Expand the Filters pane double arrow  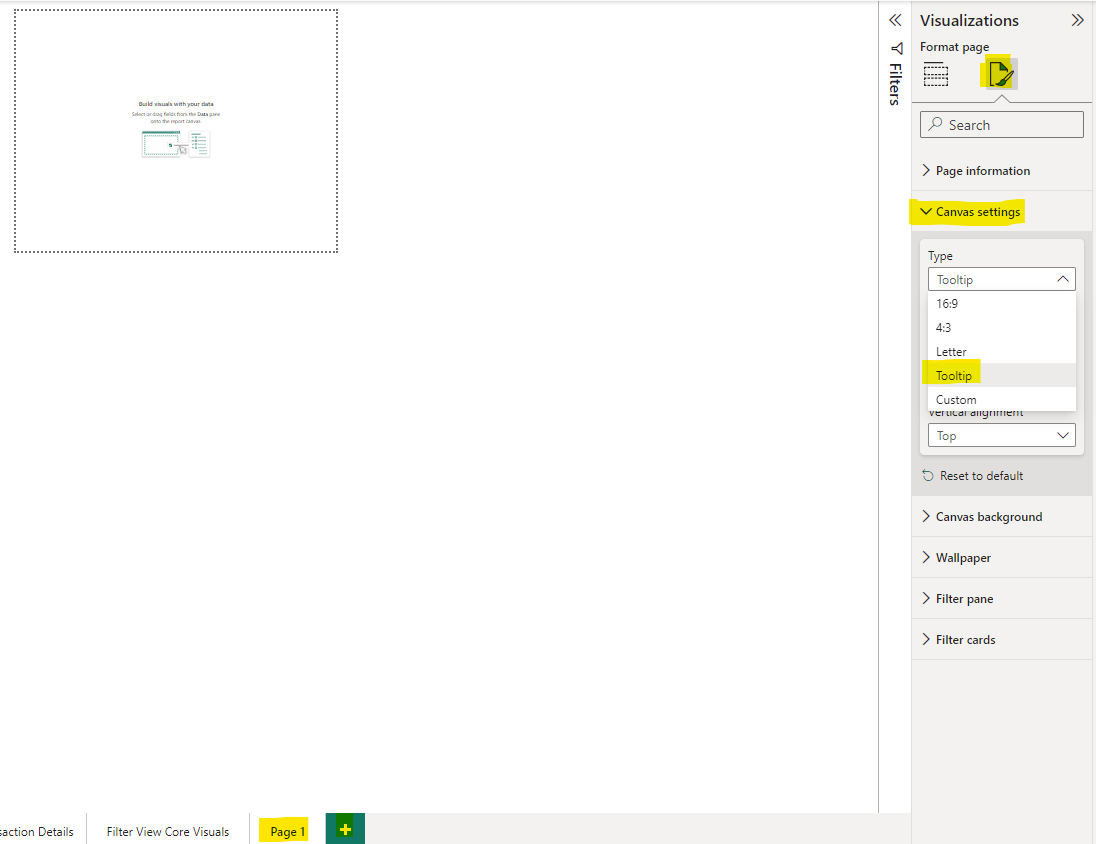point(895,20)
